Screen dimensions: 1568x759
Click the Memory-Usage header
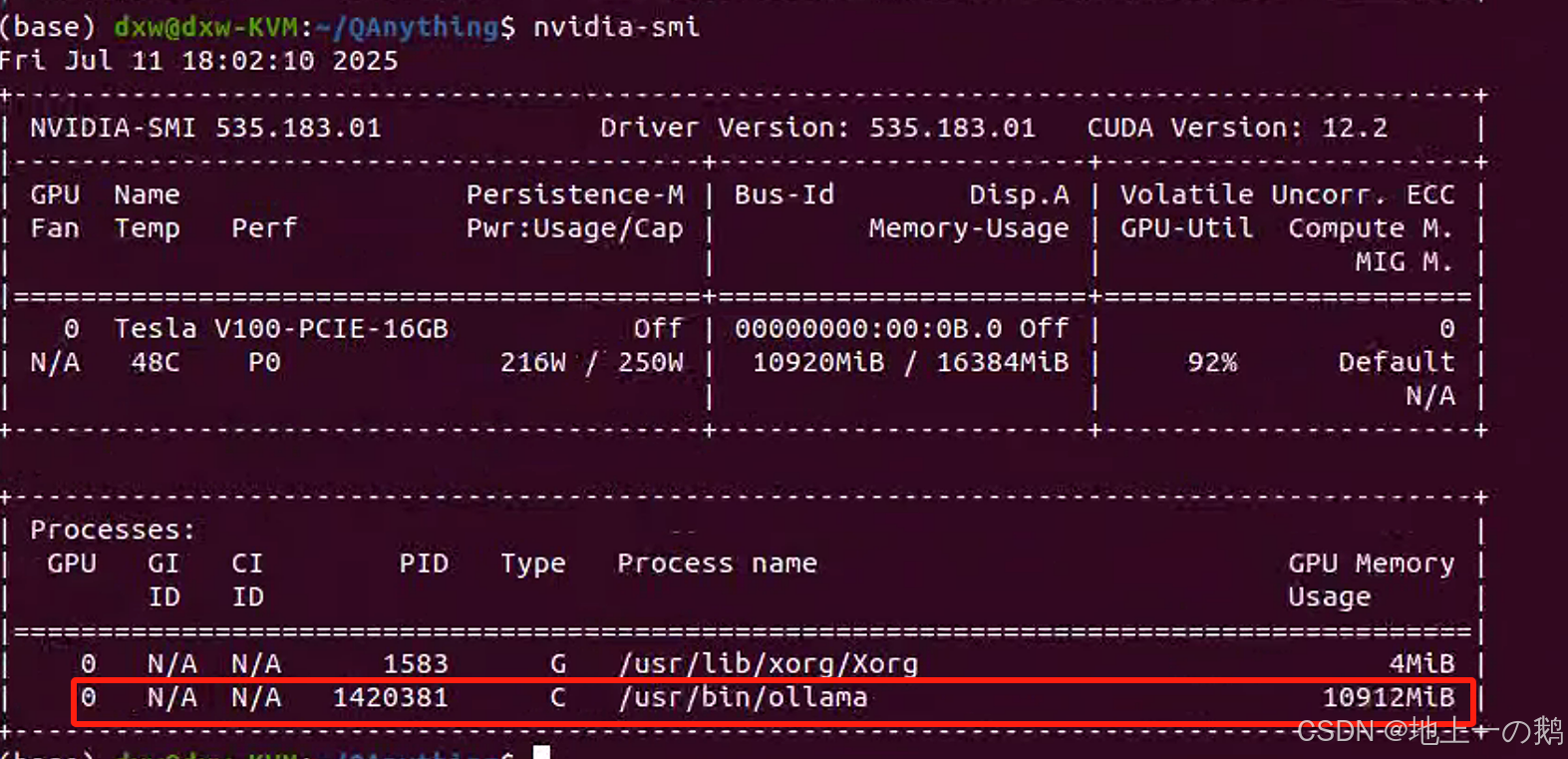click(x=969, y=228)
